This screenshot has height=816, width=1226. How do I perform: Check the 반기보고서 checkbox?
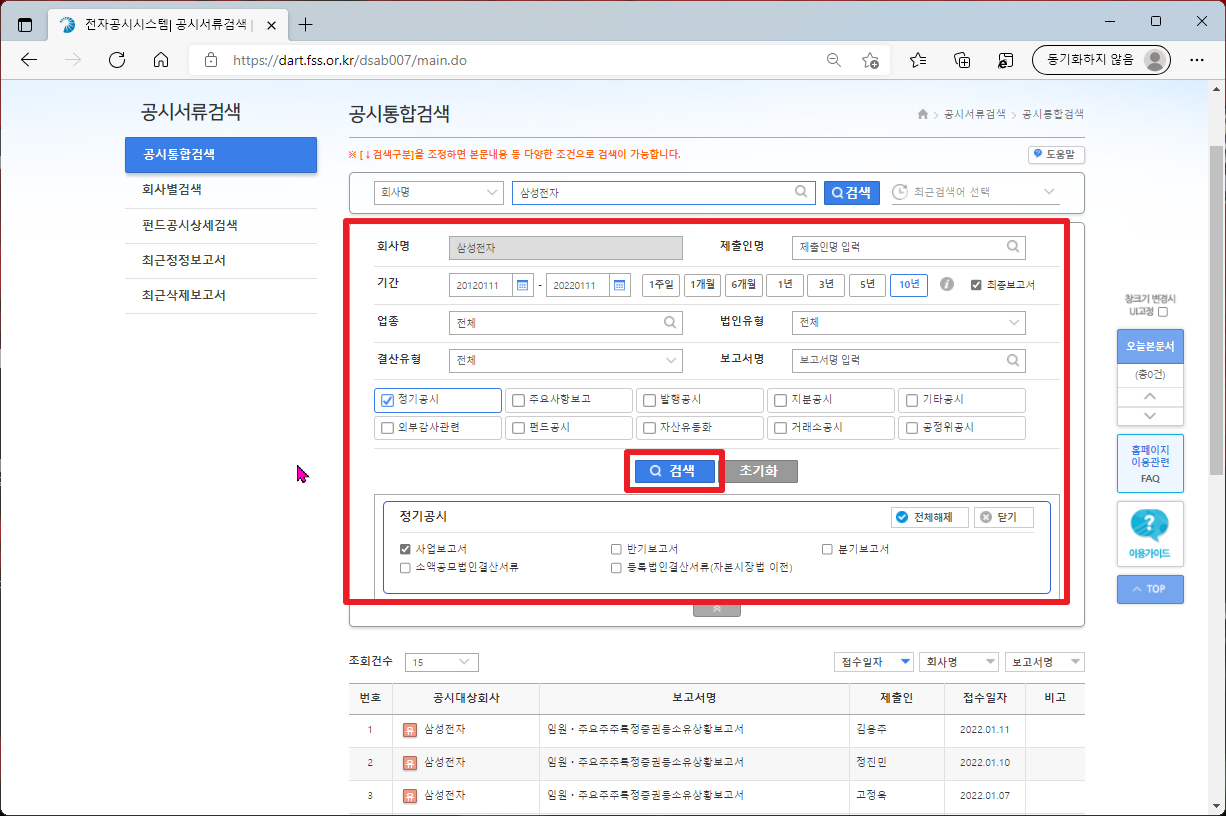pyautogui.click(x=616, y=549)
